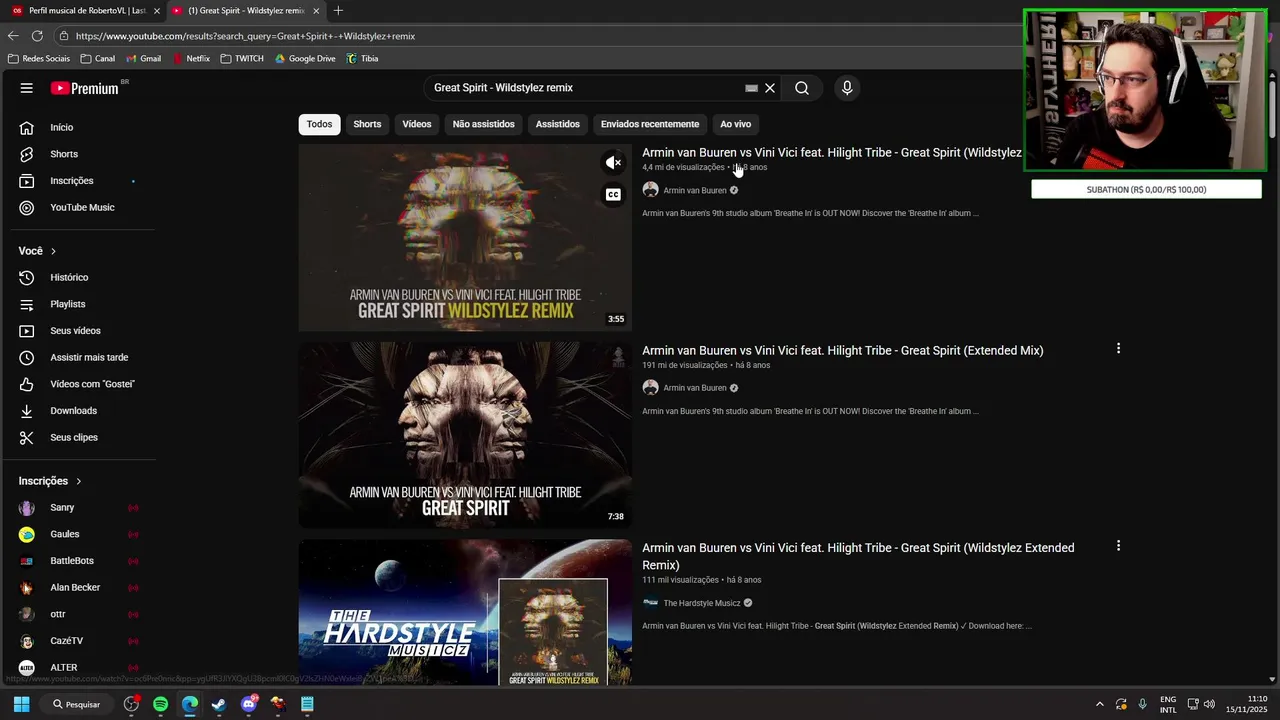
Task: Clear the search query with the X
Action: 770,88
